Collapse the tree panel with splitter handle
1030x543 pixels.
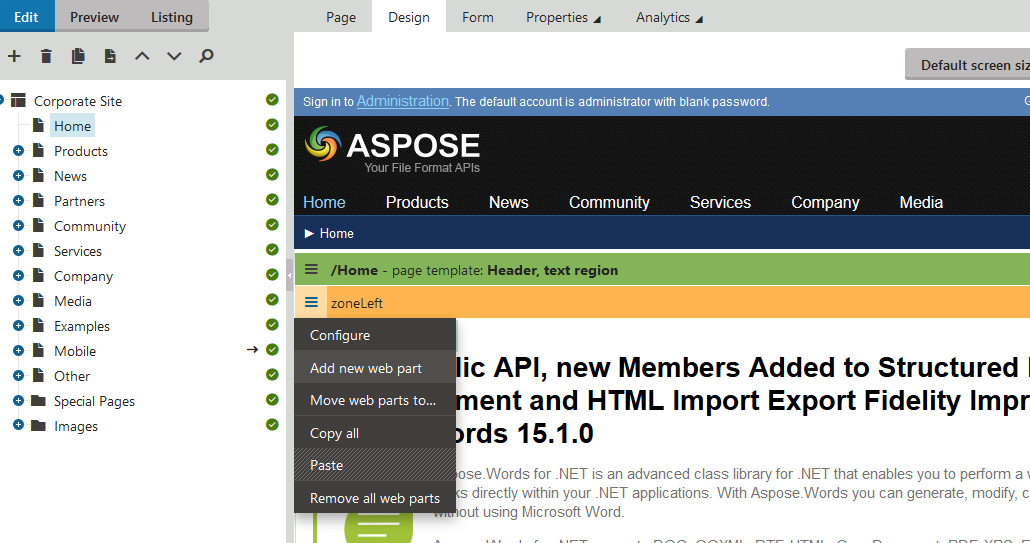(290, 275)
